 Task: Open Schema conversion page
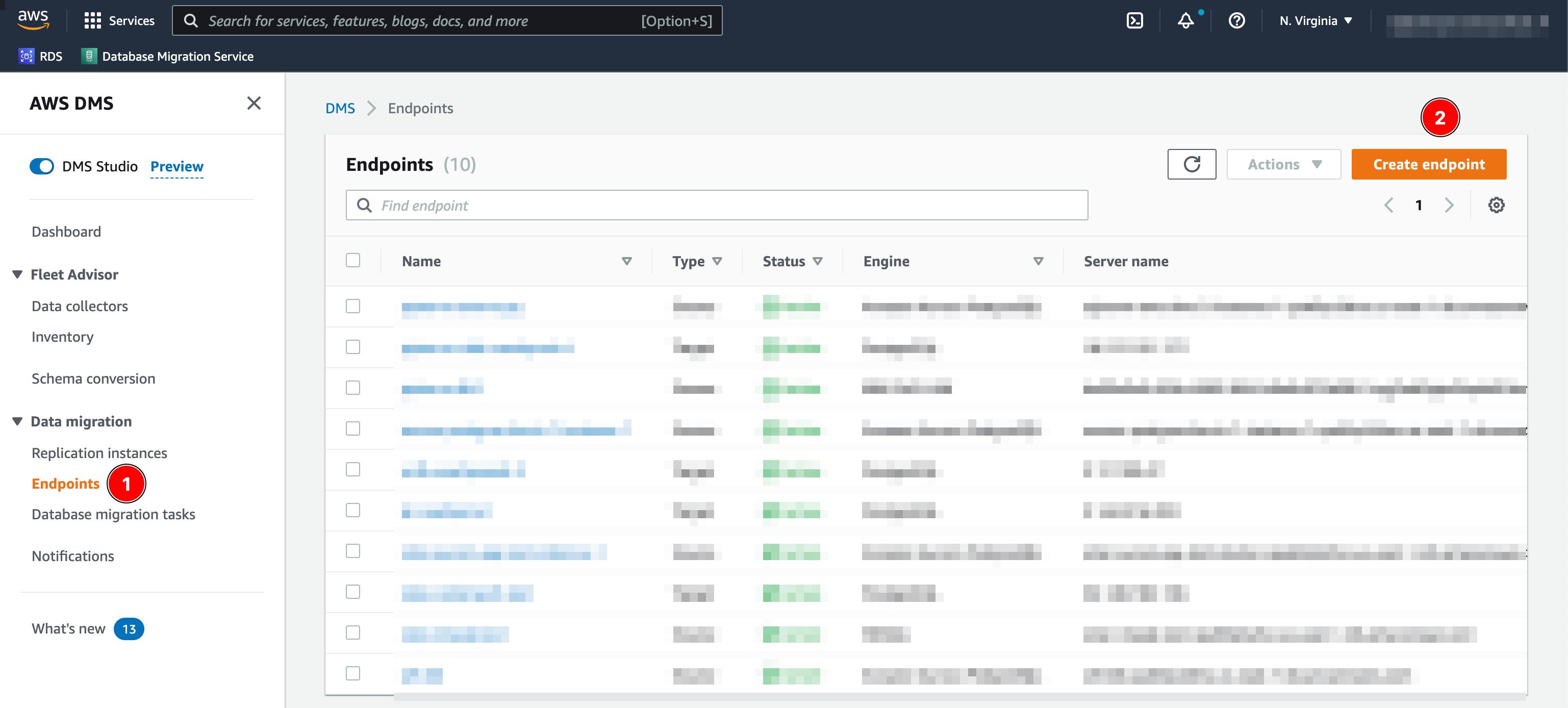tap(93, 378)
